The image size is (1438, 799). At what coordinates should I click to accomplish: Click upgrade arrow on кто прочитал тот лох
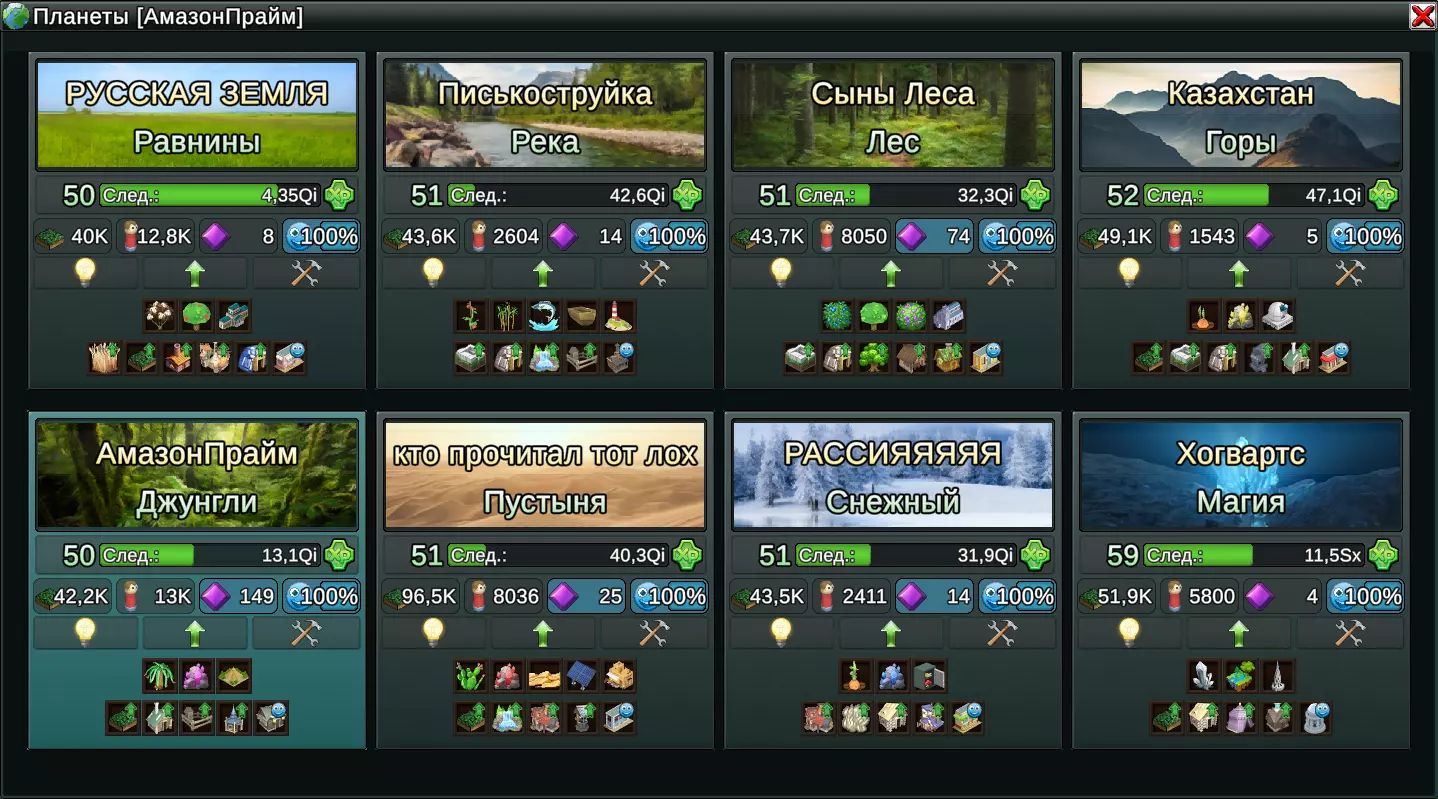click(x=543, y=632)
